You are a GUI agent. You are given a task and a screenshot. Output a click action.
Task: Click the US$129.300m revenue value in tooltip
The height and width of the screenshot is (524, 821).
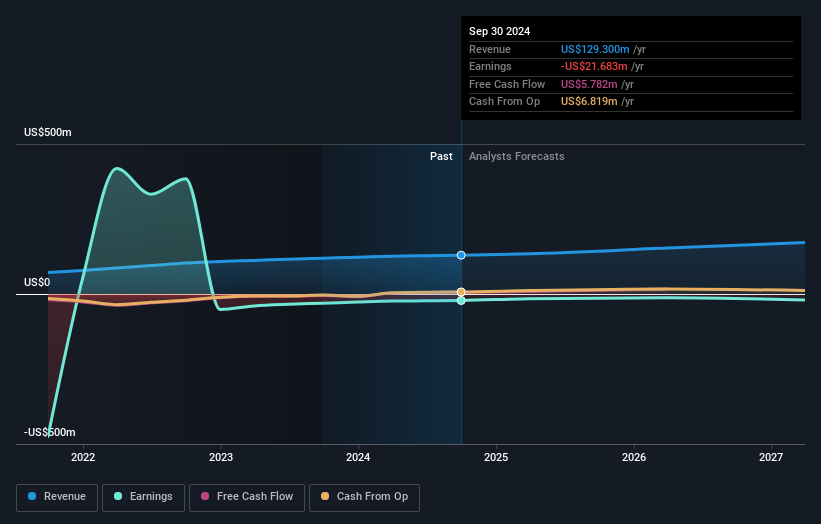click(x=595, y=49)
